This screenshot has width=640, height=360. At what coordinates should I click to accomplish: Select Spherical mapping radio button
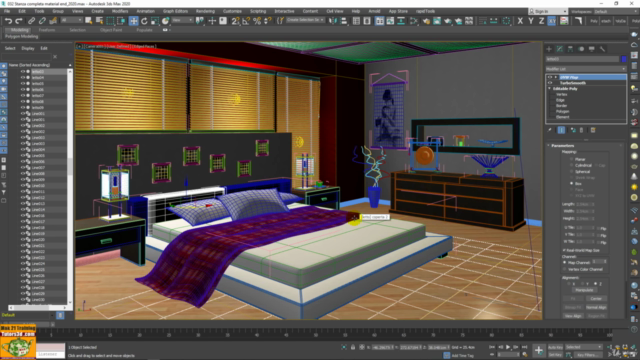click(x=571, y=171)
